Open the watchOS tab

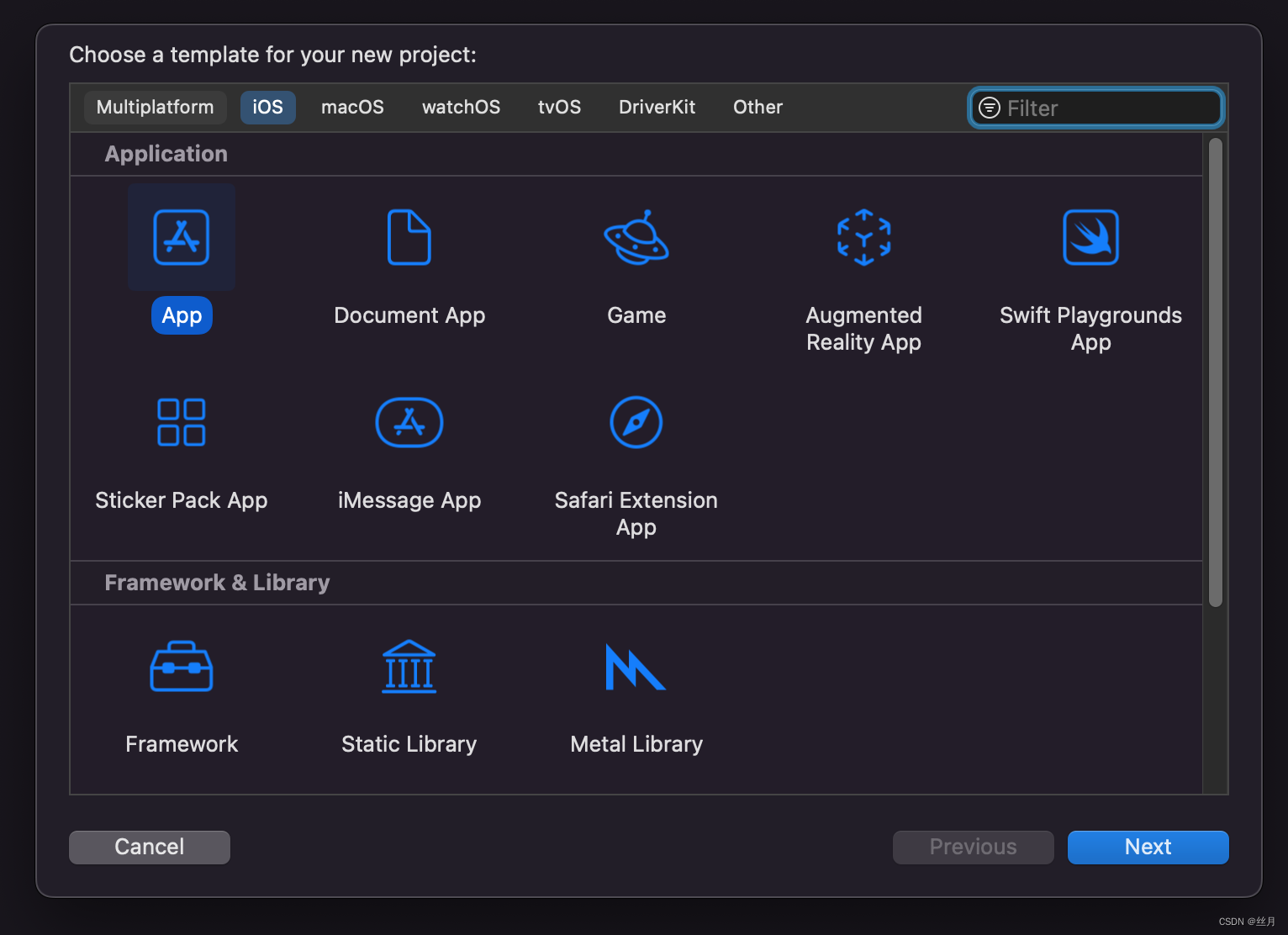[x=461, y=108]
